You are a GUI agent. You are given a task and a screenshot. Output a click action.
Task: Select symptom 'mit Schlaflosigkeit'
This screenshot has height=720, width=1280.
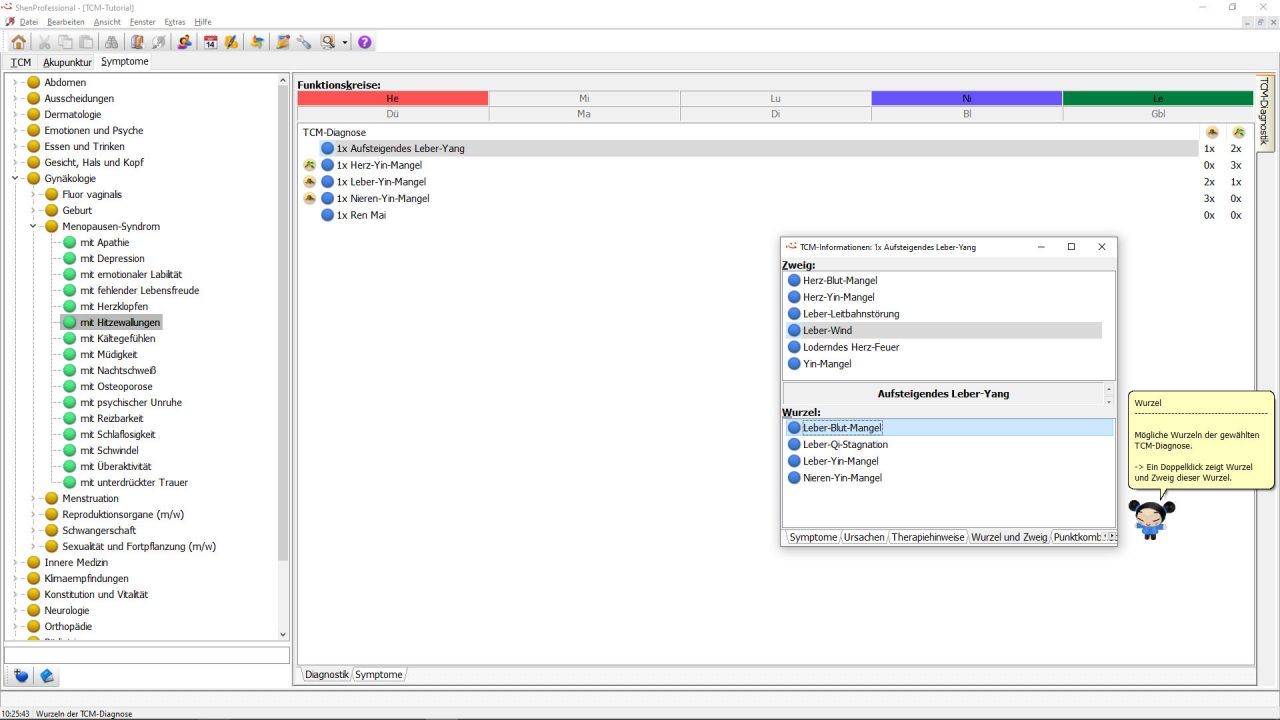click(117, 434)
